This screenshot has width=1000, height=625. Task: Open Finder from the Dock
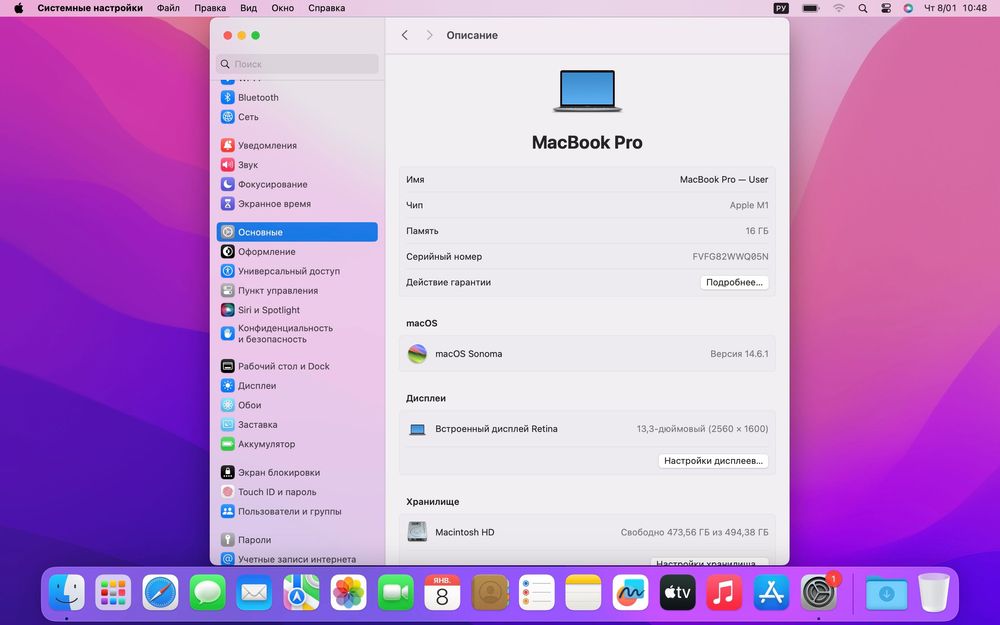[x=67, y=592]
